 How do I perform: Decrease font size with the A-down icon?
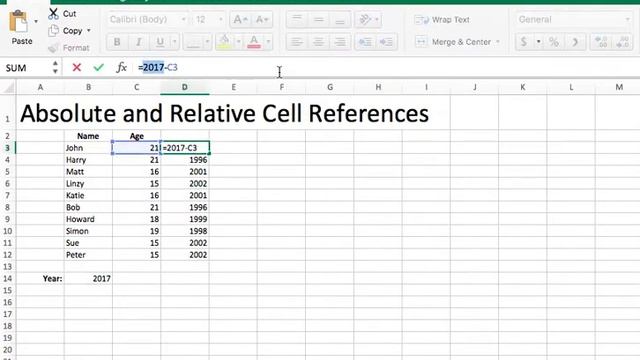tap(262, 19)
